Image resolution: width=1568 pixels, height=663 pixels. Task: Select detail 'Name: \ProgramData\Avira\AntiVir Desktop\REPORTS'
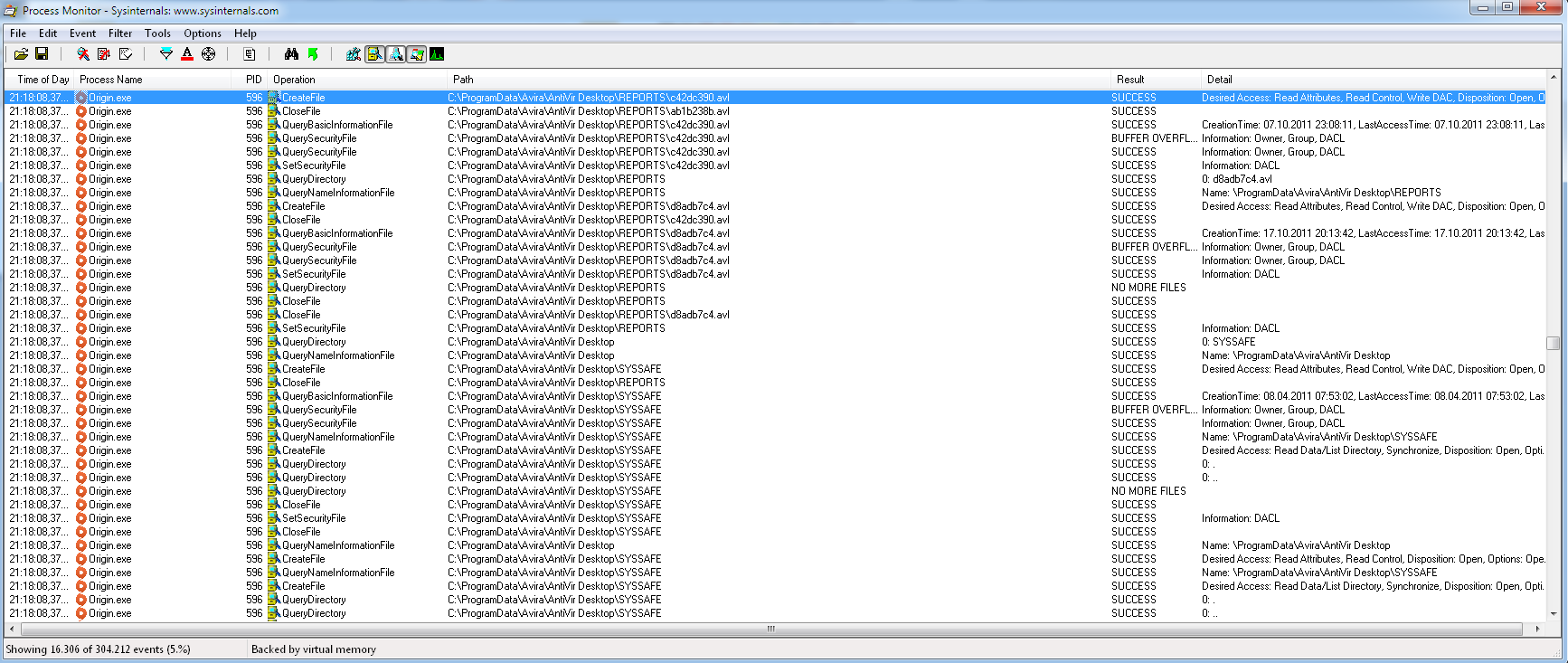1321,193
